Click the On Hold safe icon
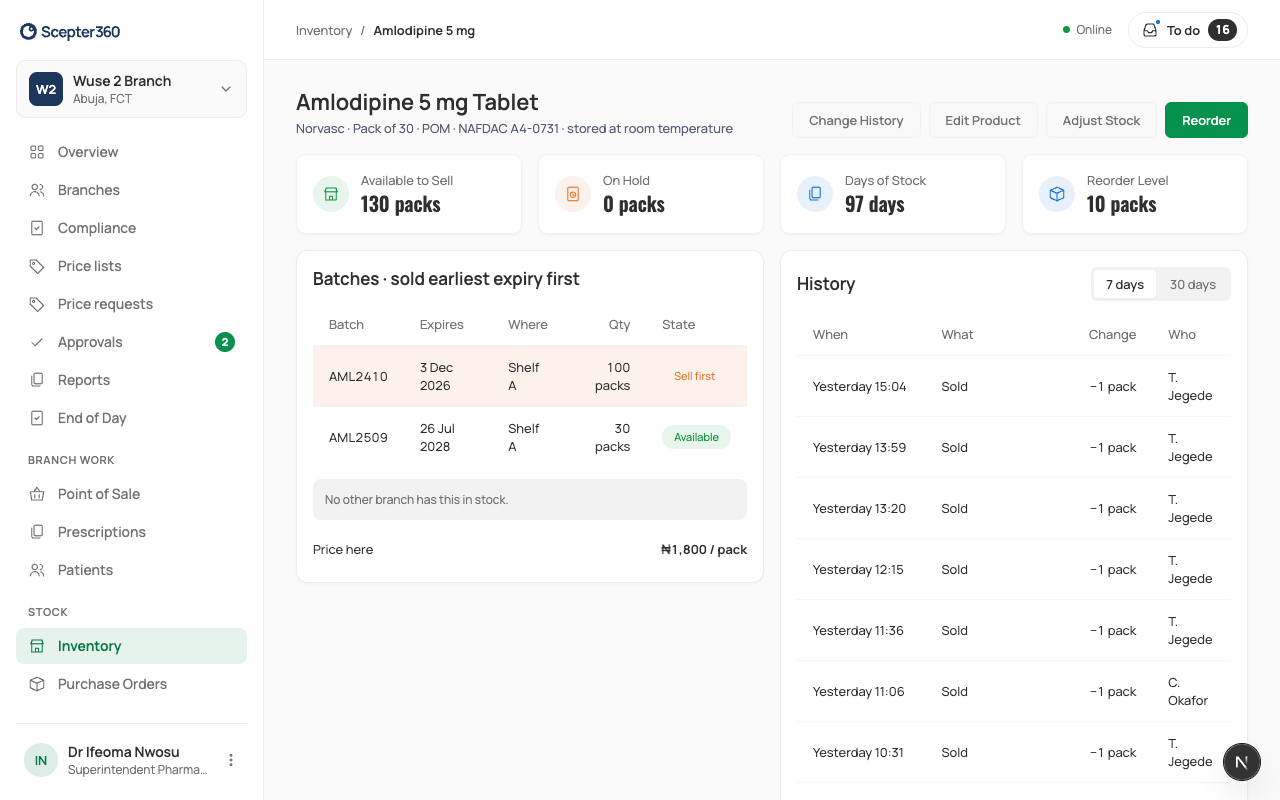This screenshot has height=800, width=1280. pyautogui.click(x=573, y=194)
